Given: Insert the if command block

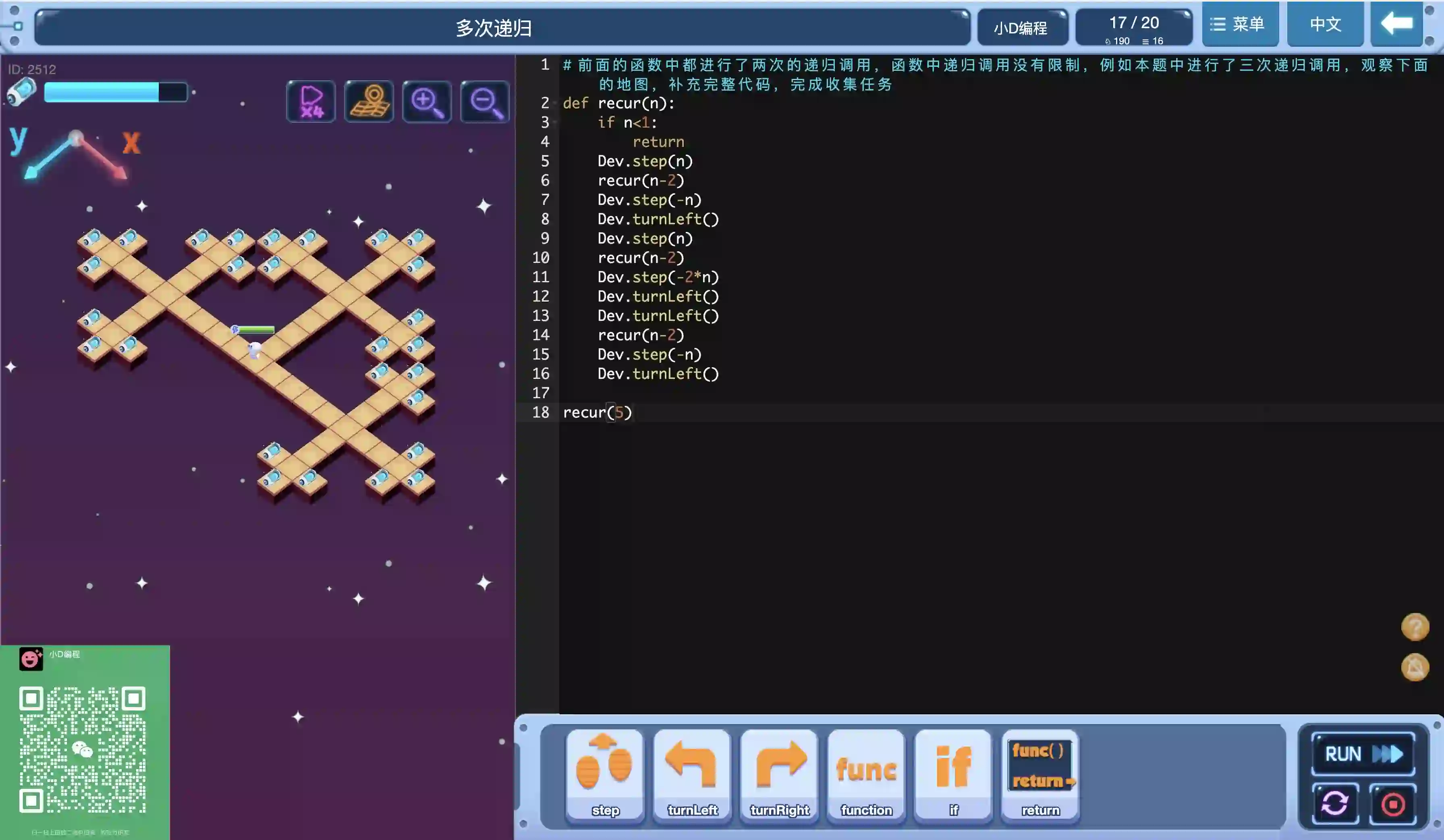Looking at the screenshot, I should click(954, 774).
